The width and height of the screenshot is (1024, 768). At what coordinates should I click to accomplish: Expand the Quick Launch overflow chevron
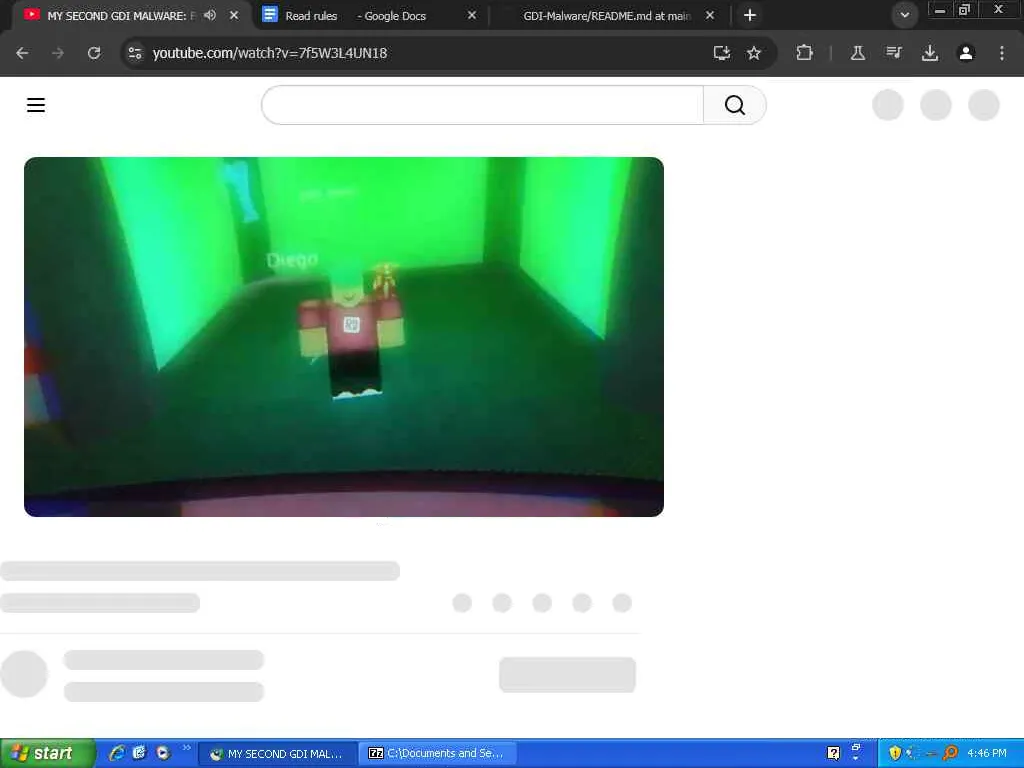187,748
